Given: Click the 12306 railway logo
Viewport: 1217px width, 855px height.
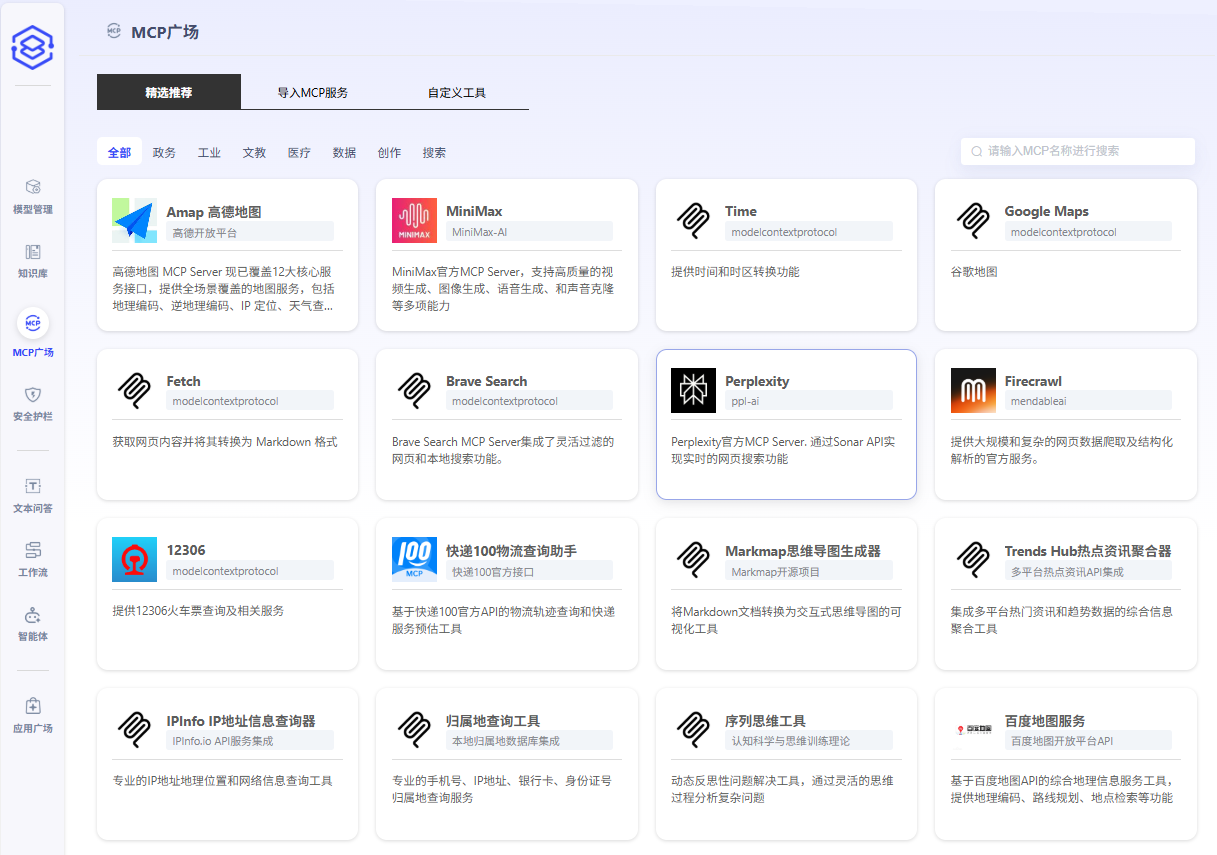Looking at the screenshot, I should tap(134, 560).
